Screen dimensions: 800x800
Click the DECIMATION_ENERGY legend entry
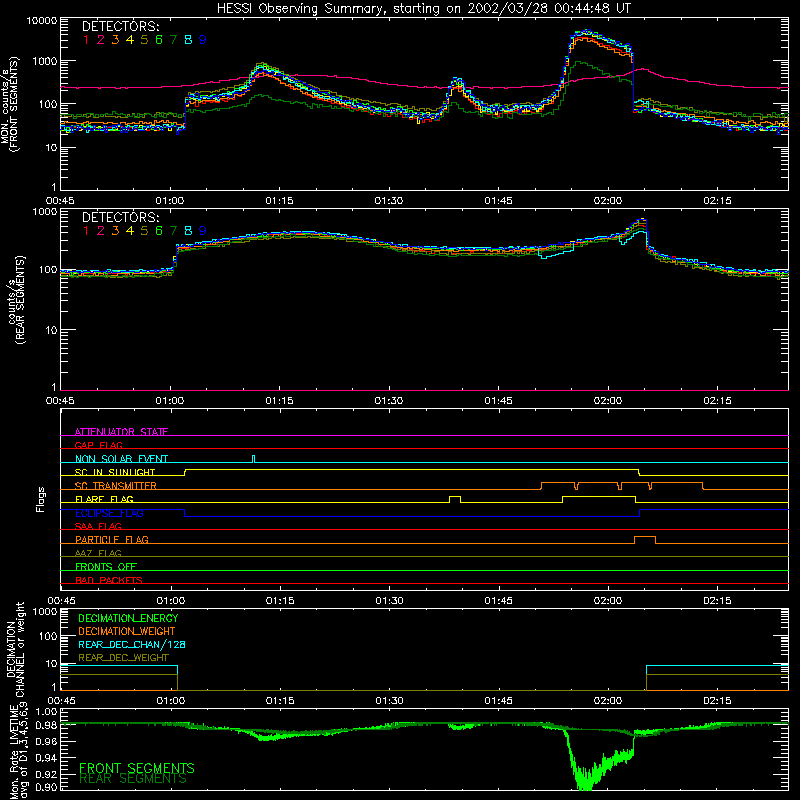pyautogui.click(x=128, y=618)
